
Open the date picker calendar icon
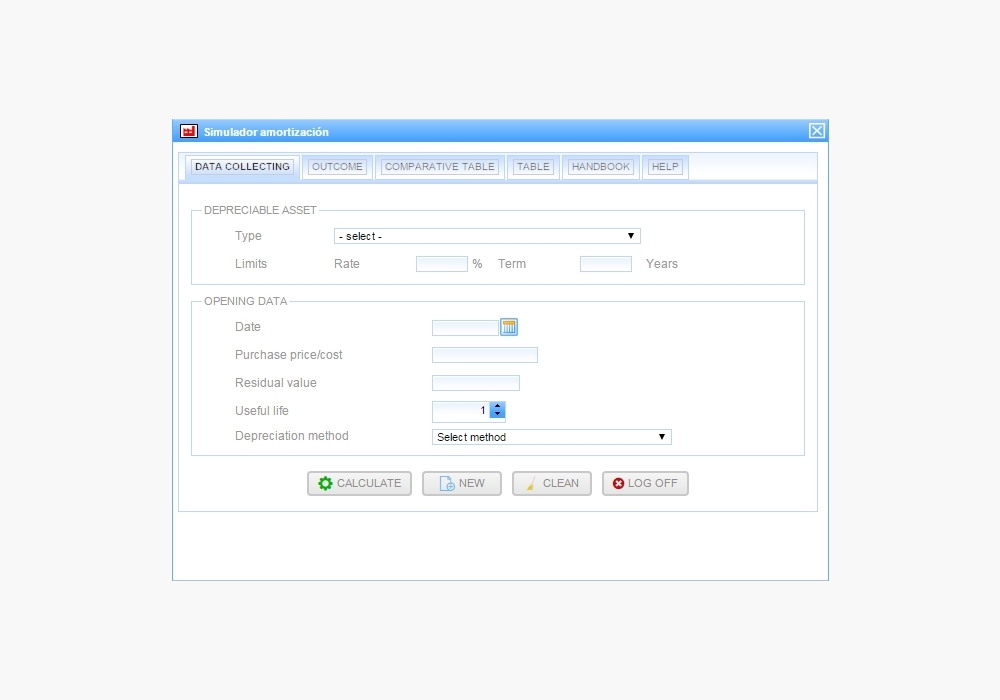pyautogui.click(x=508, y=327)
